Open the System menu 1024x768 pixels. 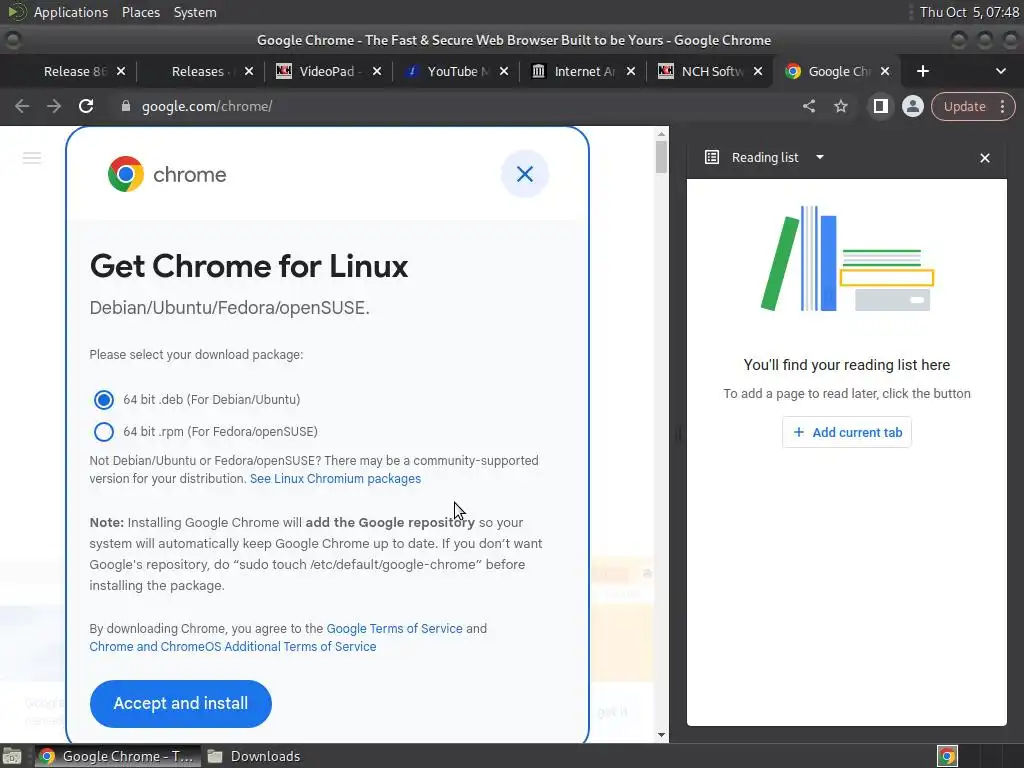(195, 12)
